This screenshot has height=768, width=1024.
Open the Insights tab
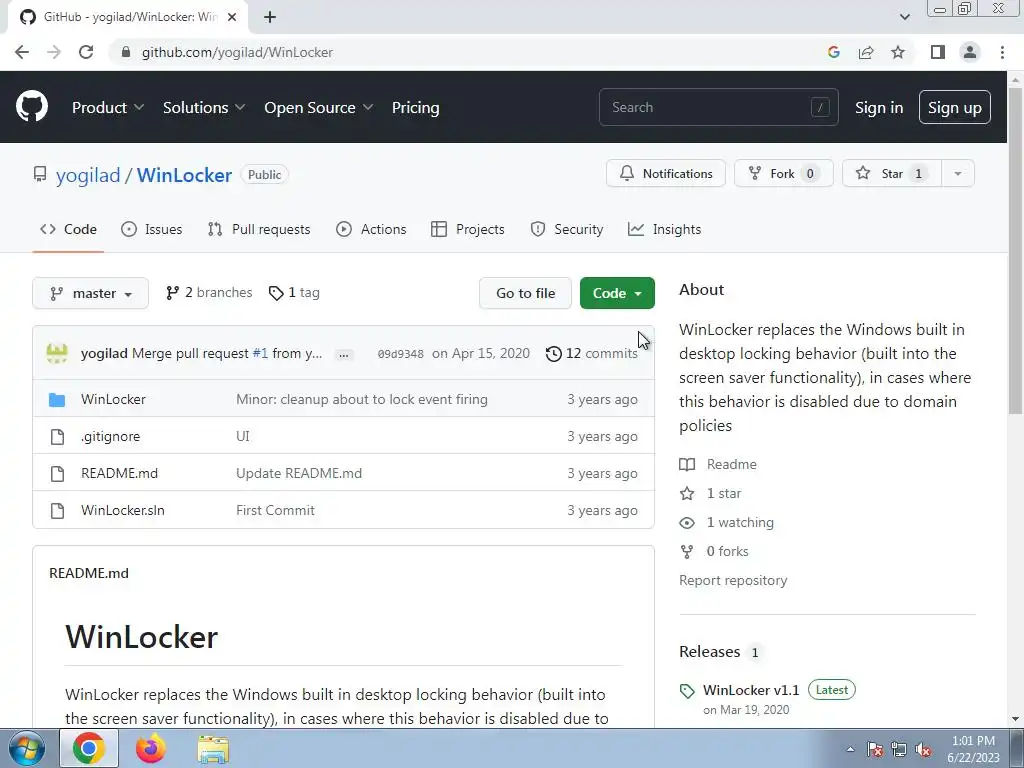coord(664,229)
